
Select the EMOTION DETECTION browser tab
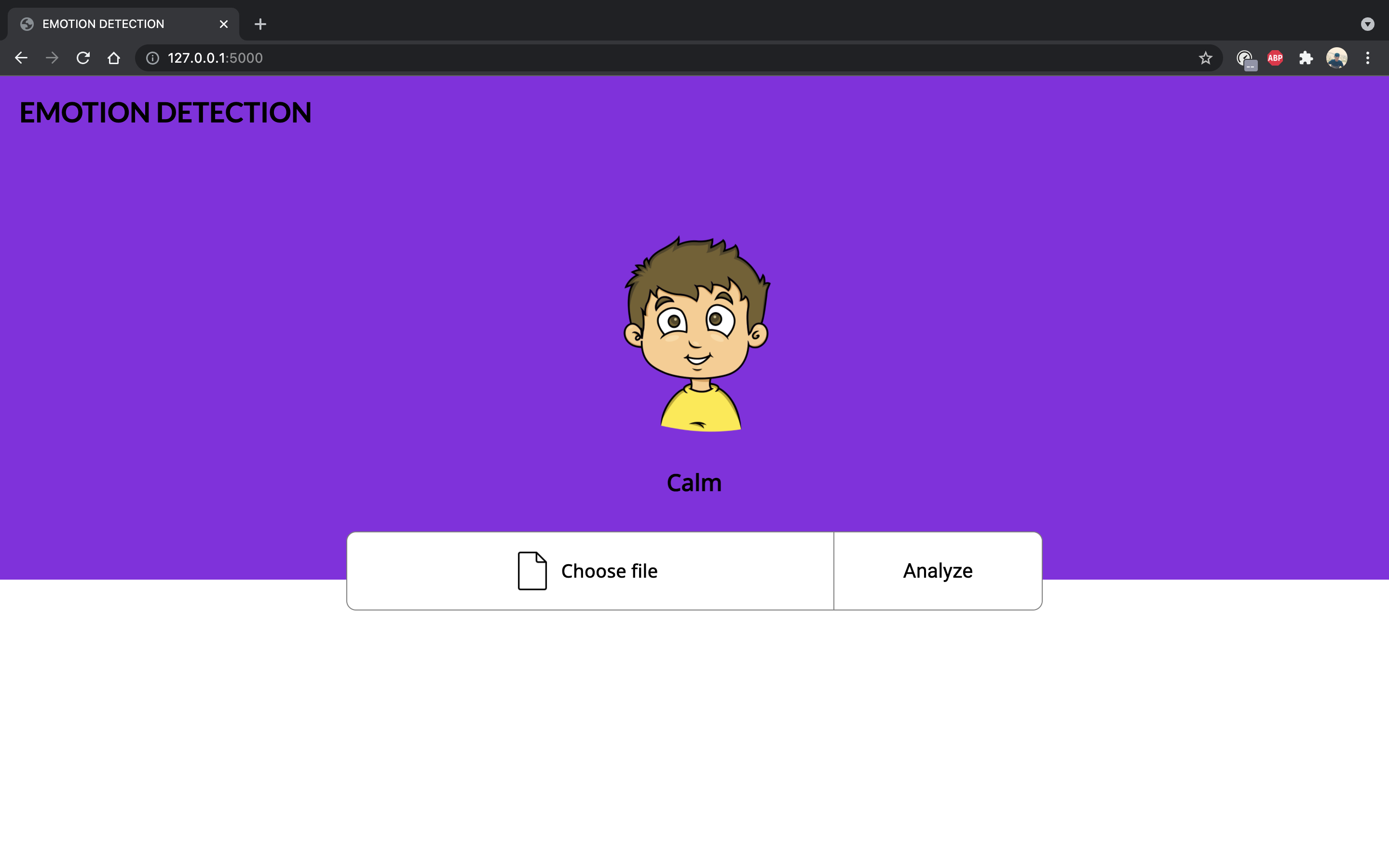(x=102, y=24)
